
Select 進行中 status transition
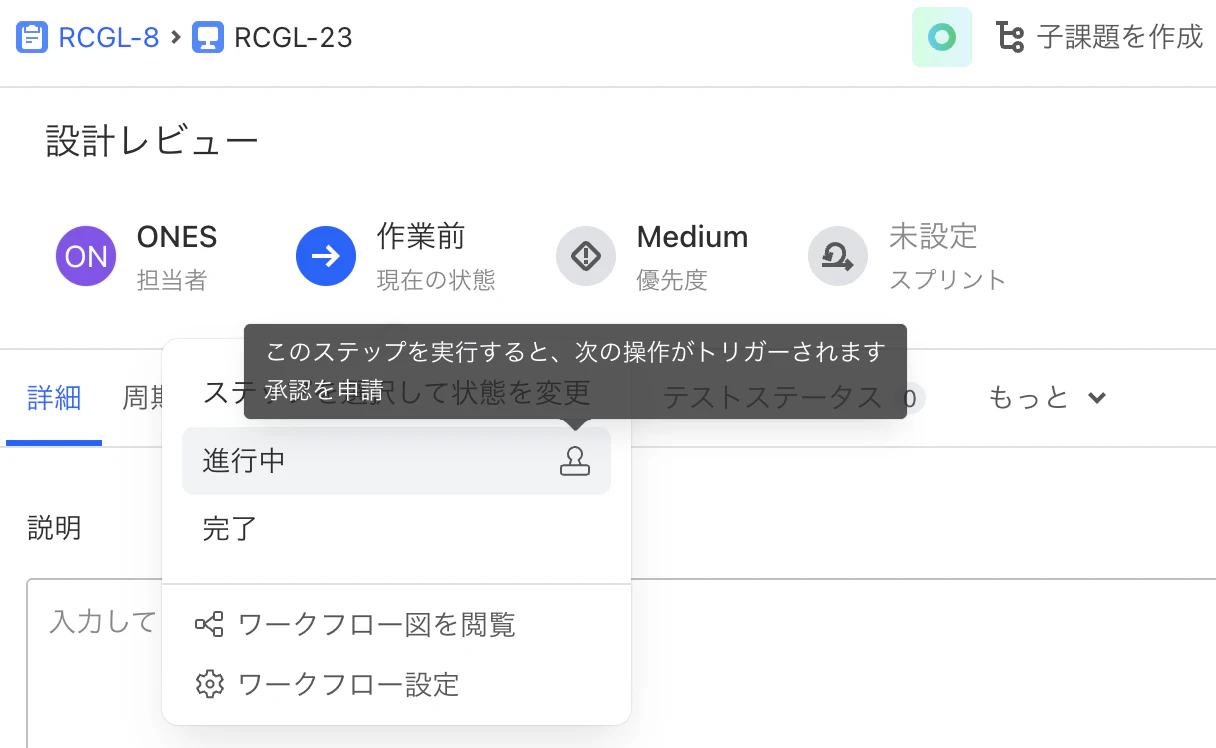(396, 461)
